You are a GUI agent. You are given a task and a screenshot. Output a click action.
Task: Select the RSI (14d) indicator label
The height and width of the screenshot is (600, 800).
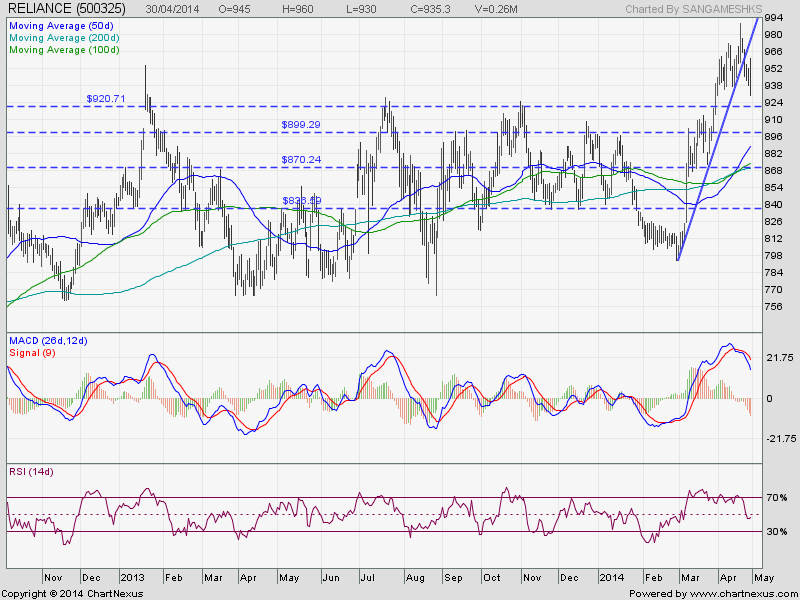(31, 472)
